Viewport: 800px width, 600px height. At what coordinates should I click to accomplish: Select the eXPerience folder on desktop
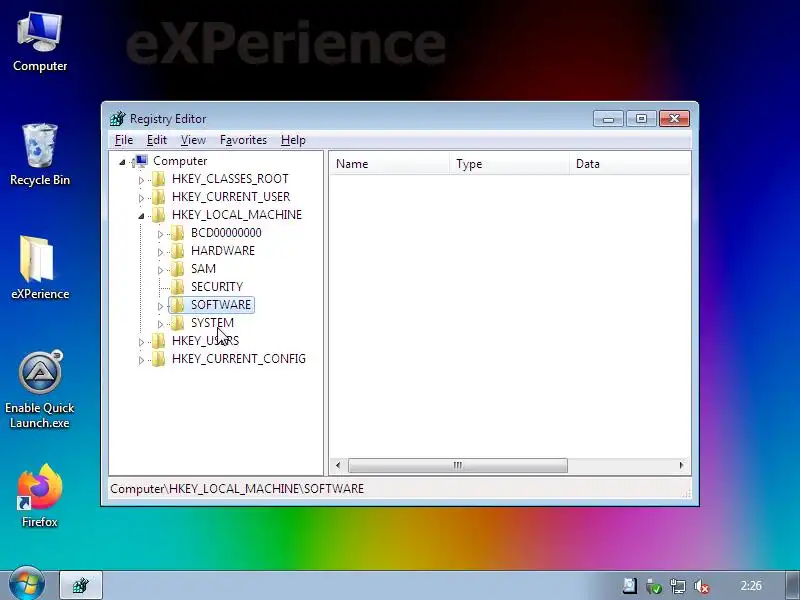click(x=40, y=267)
